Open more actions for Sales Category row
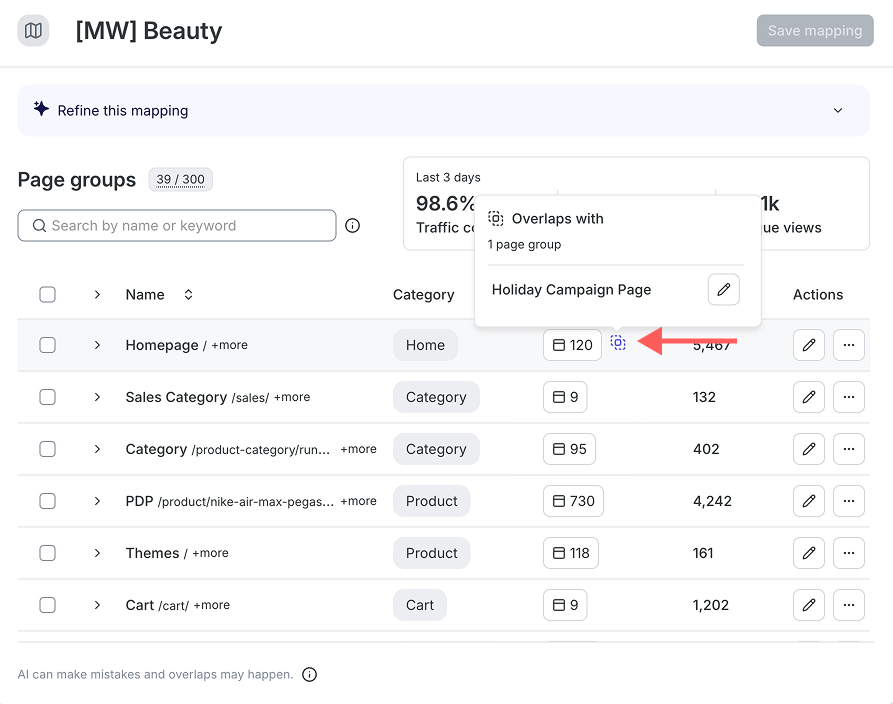 click(x=849, y=396)
